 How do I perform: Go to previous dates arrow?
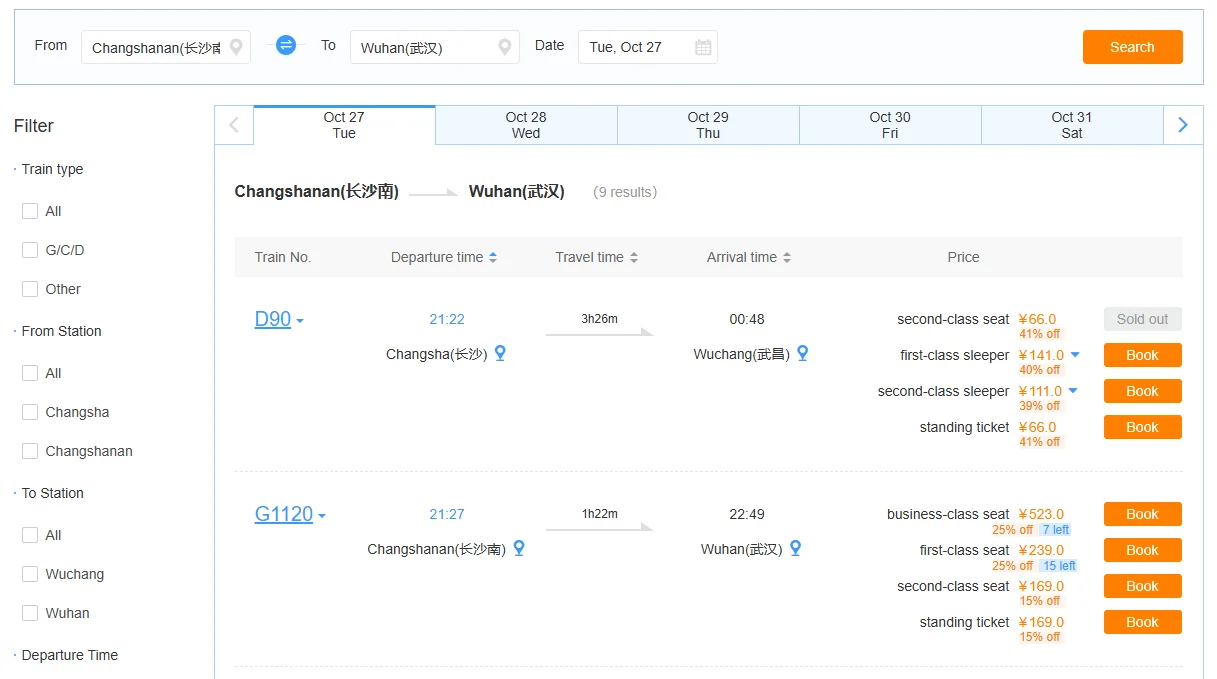tap(234, 125)
